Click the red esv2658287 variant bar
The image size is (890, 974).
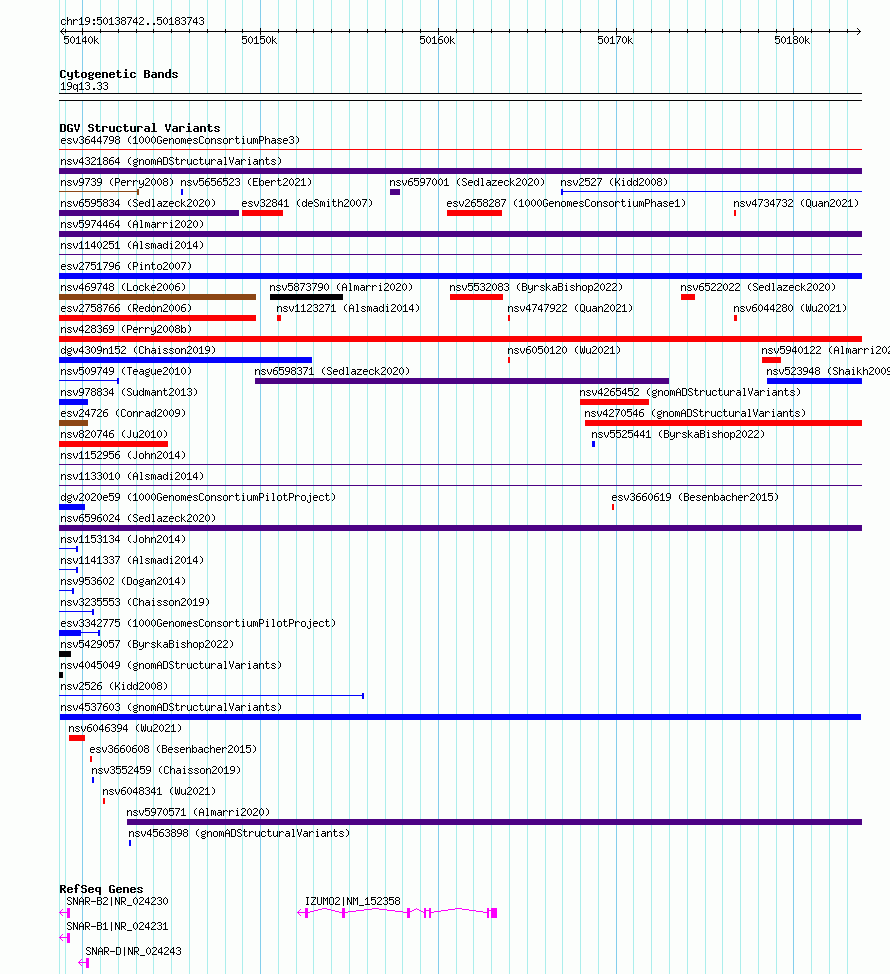point(474,213)
